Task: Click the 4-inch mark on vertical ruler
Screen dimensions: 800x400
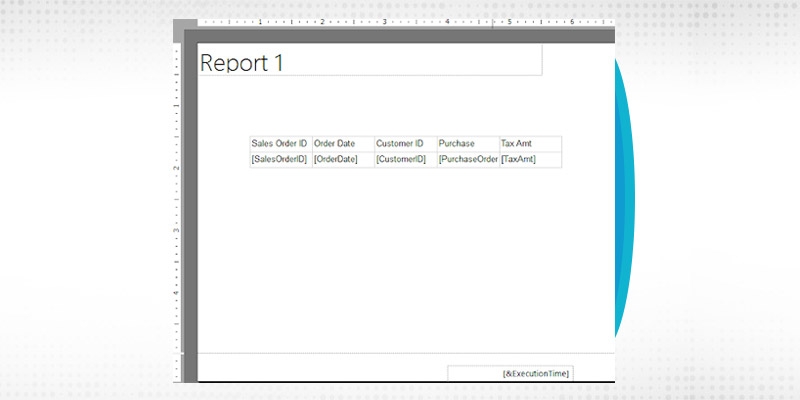Action: [x=177, y=292]
